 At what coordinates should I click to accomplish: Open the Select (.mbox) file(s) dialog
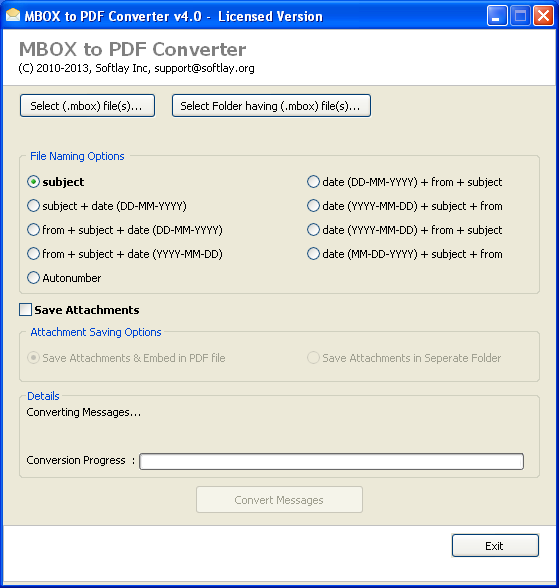click(x=87, y=106)
